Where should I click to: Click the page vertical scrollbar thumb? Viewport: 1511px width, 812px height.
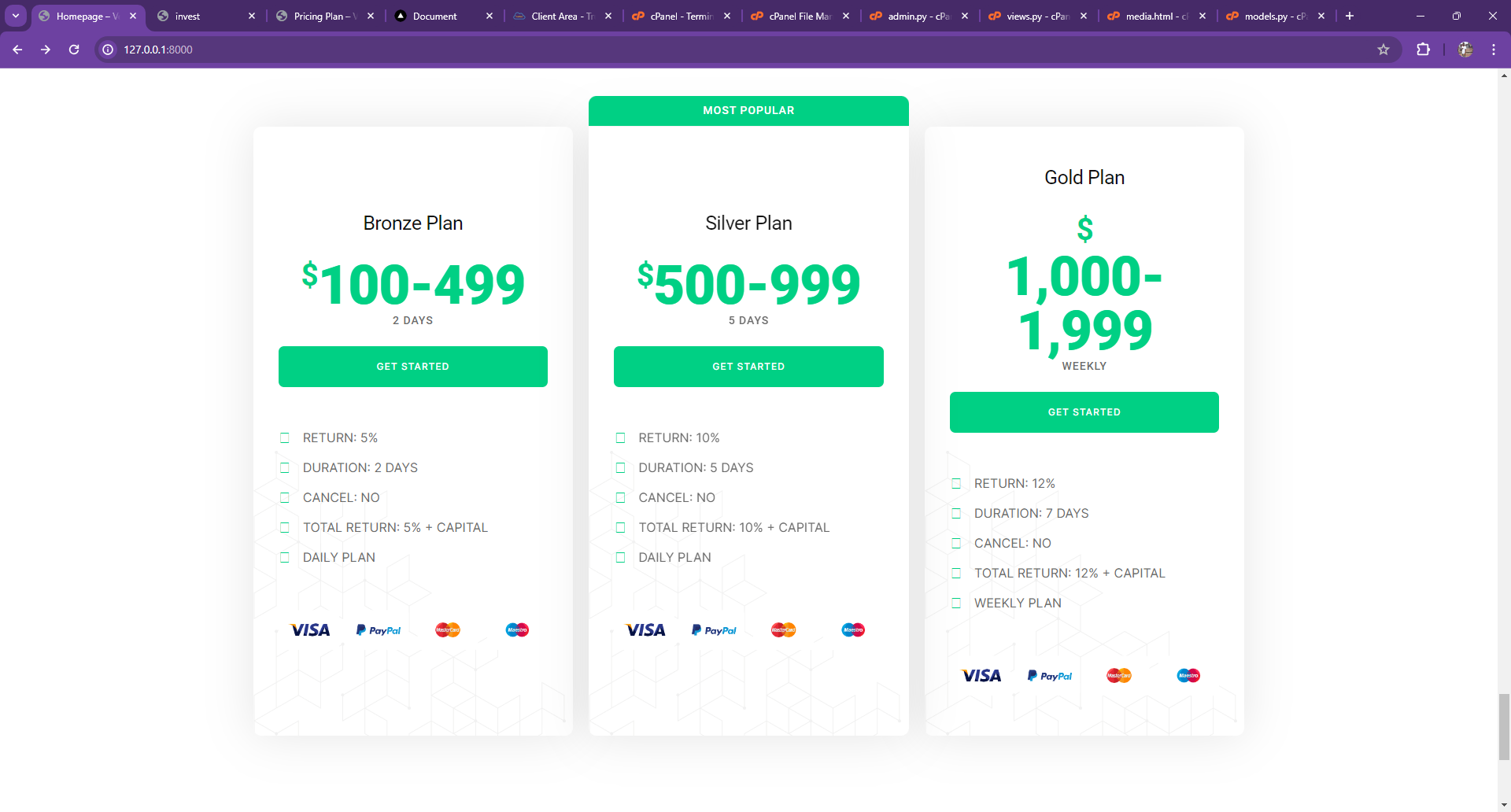tap(1504, 726)
